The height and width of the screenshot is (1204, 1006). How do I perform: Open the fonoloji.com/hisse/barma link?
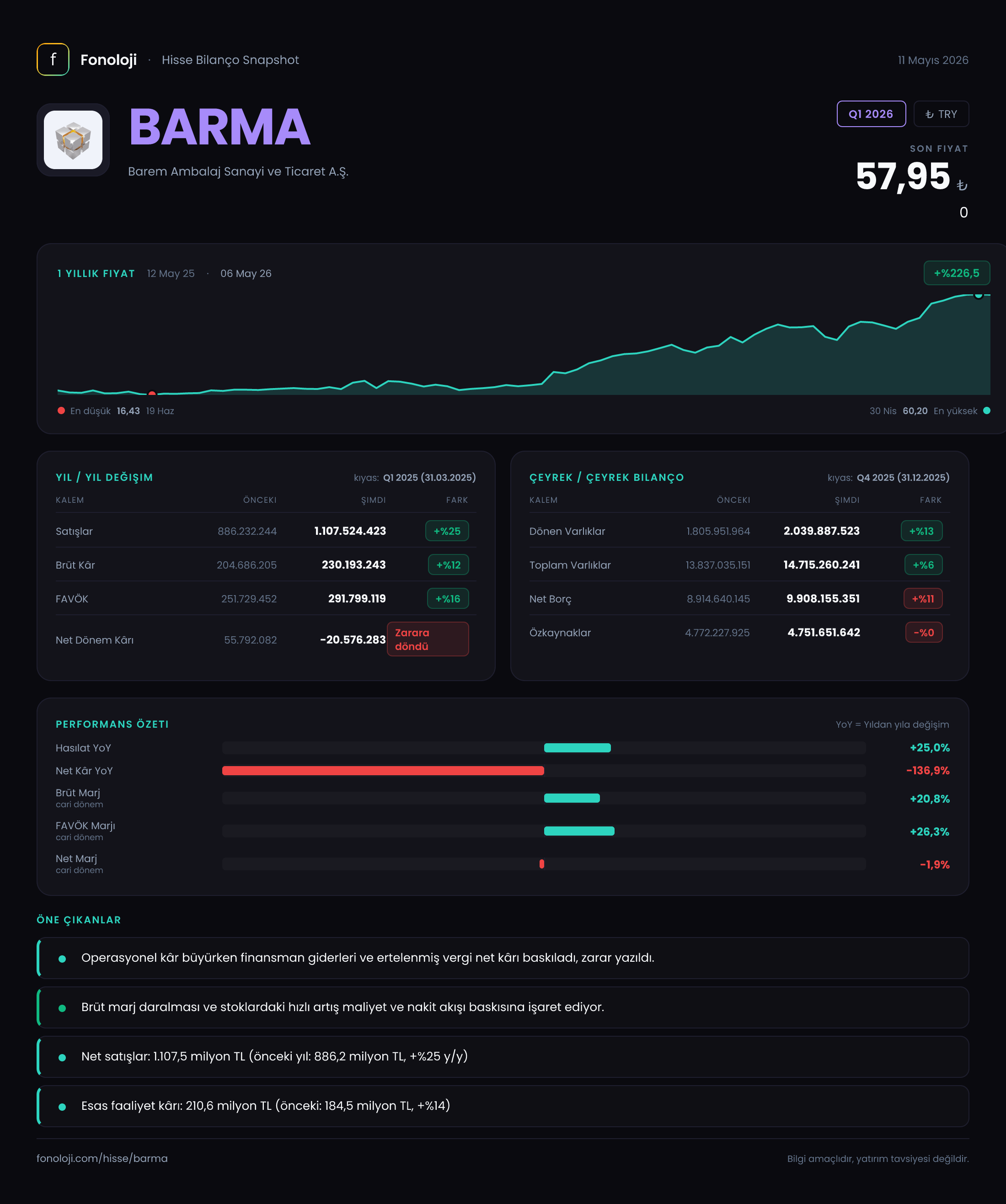pyautogui.click(x=102, y=1158)
